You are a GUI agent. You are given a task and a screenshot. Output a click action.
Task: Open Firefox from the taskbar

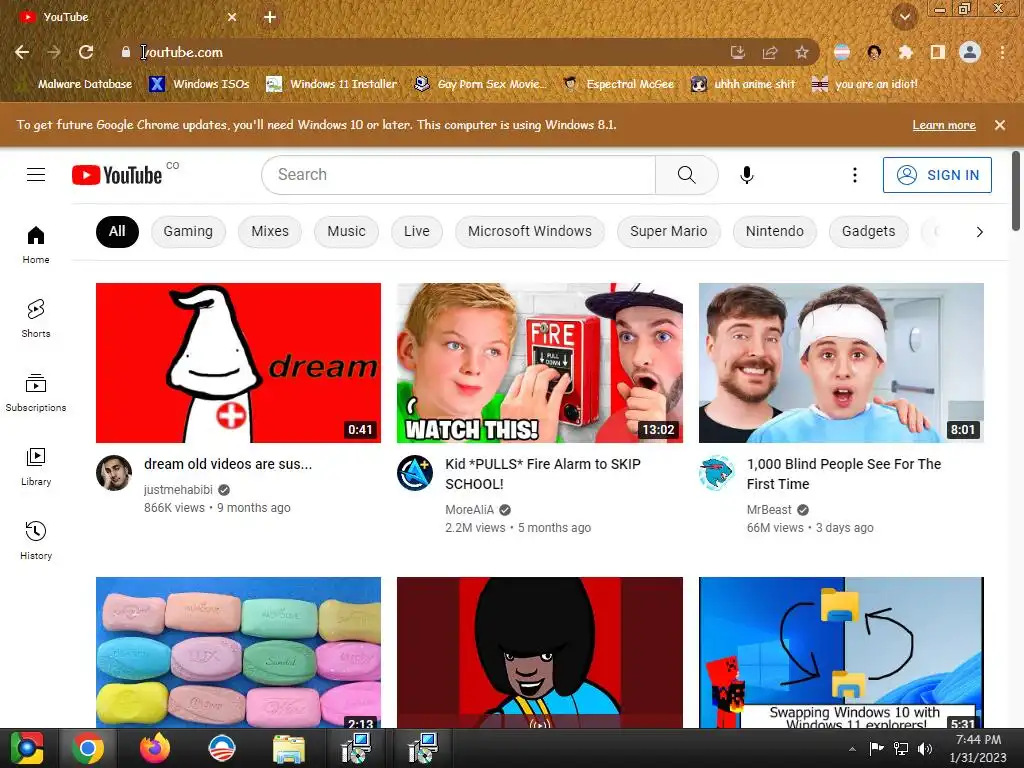pos(155,748)
